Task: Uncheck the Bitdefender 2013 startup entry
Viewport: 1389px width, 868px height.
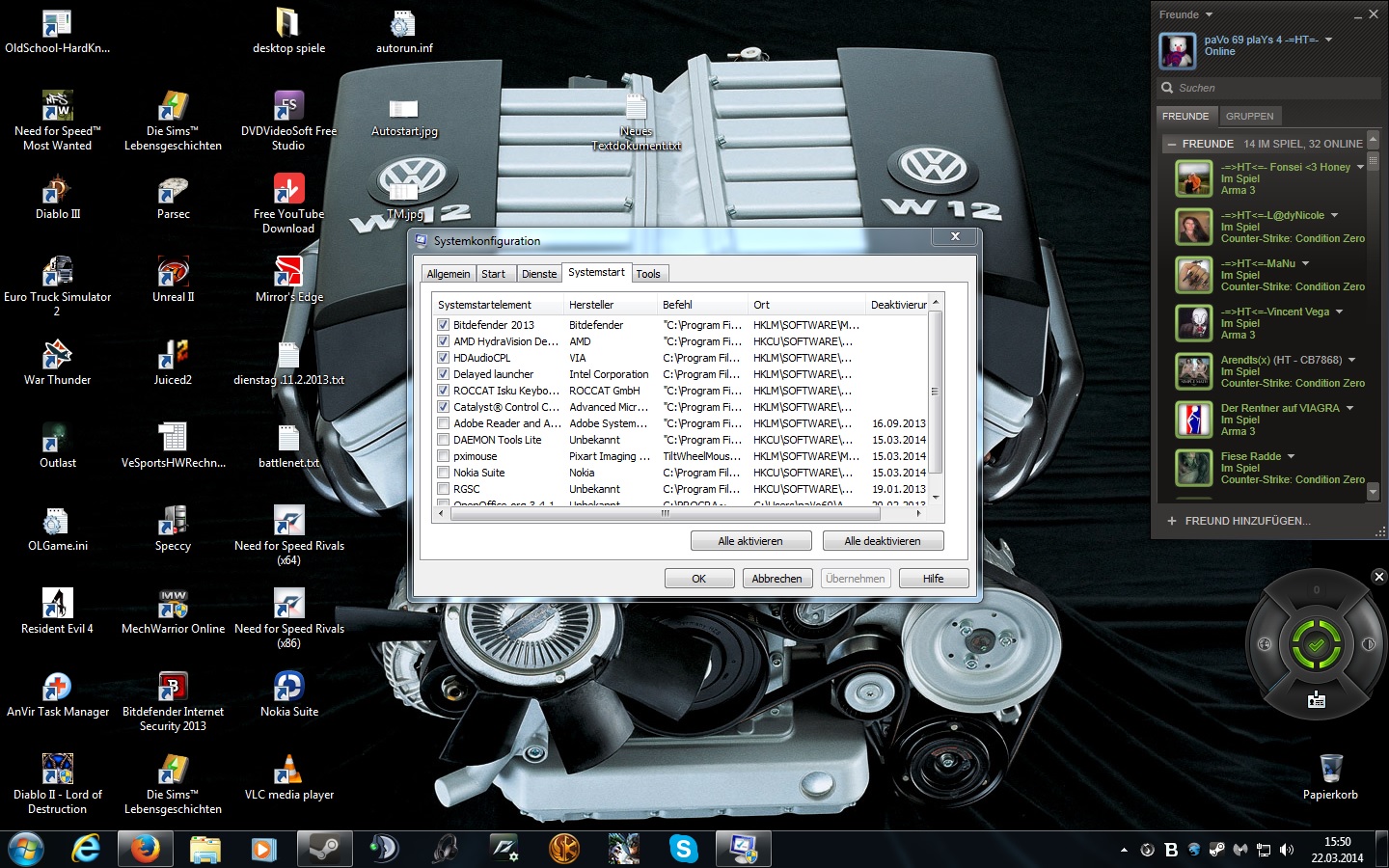Action: click(444, 325)
